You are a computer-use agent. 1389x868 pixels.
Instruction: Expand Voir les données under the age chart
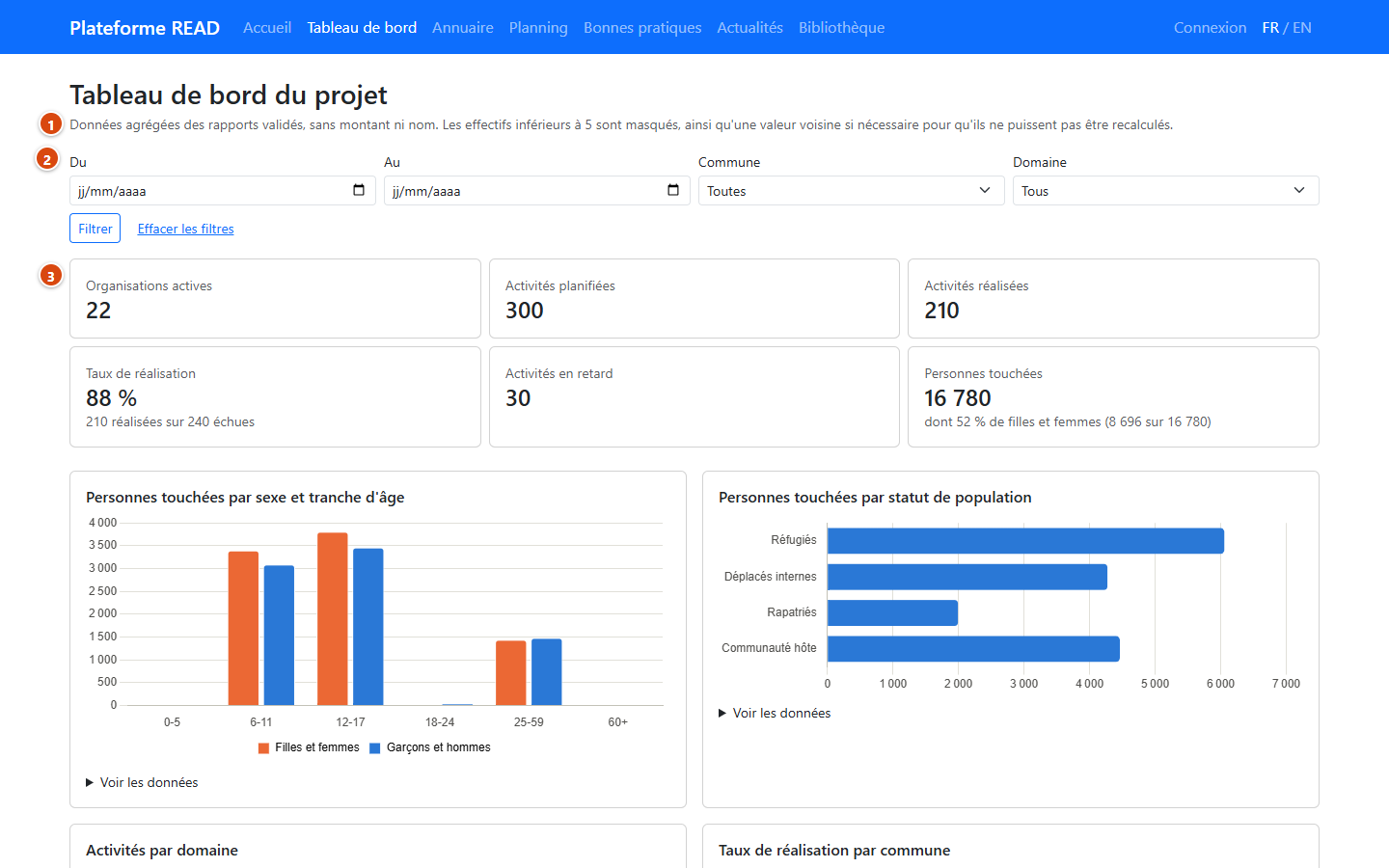click(x=142, y=782)
